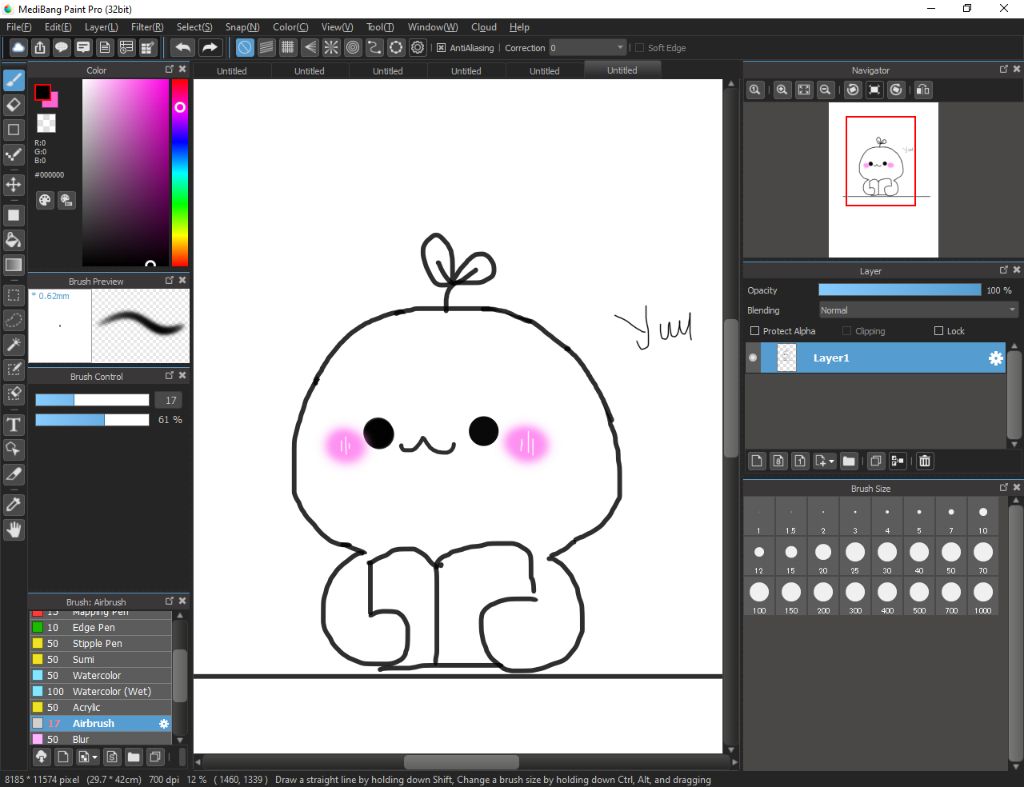The height and width of the screenshot is (787, 1024).
Task: Undock the Navigator panel
Action: click(1003, 69)
